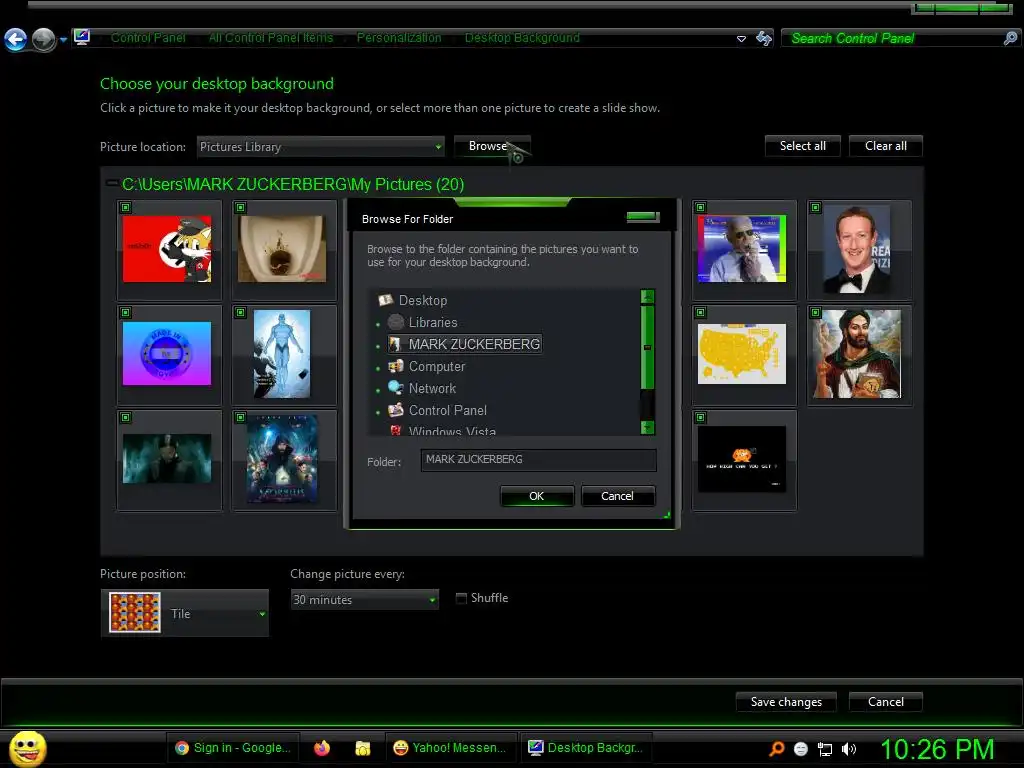Image resolution: width=1024 pixels, height=768 pixels.
Task: Toggle checkbox on the yellow US map picture
Action: coord(700,313)
